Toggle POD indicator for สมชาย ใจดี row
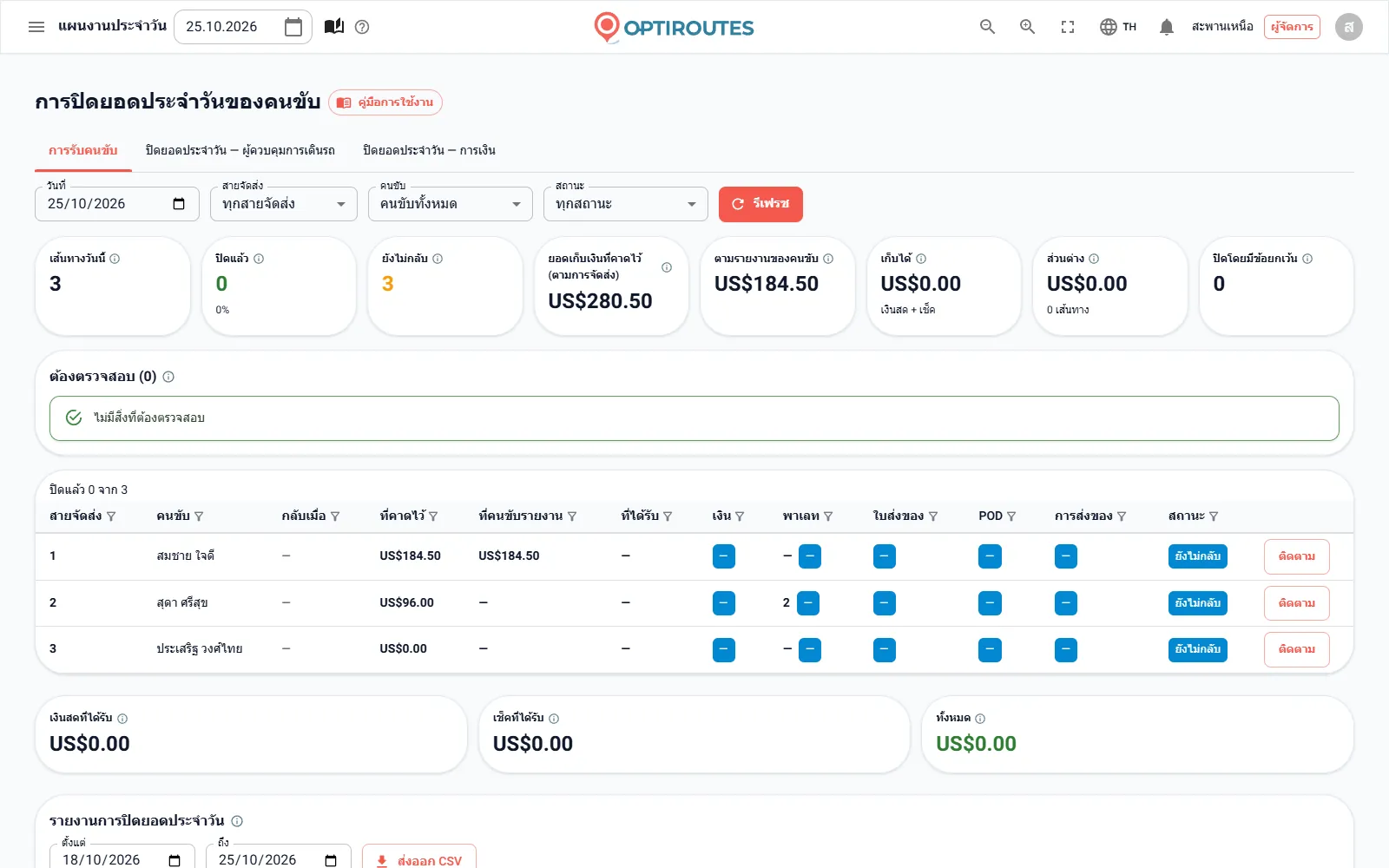This screenshot has width=1389, height=868. [x=990, y=556]
